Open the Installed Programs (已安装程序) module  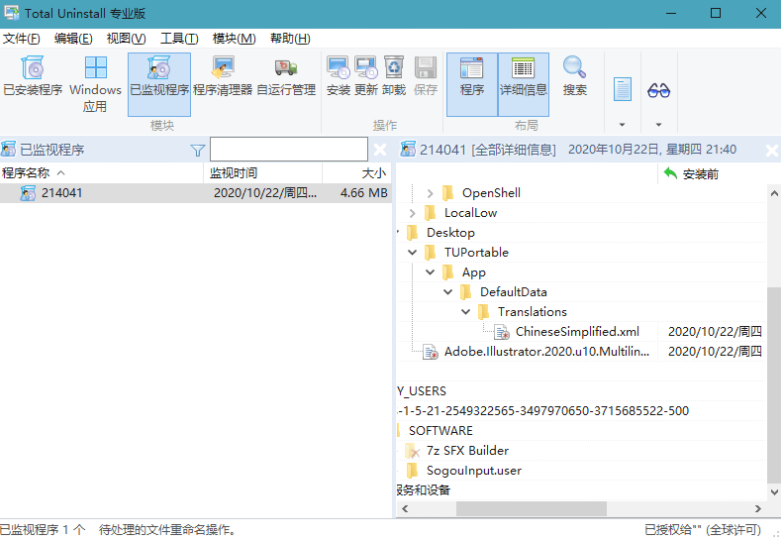pos(33,76)
